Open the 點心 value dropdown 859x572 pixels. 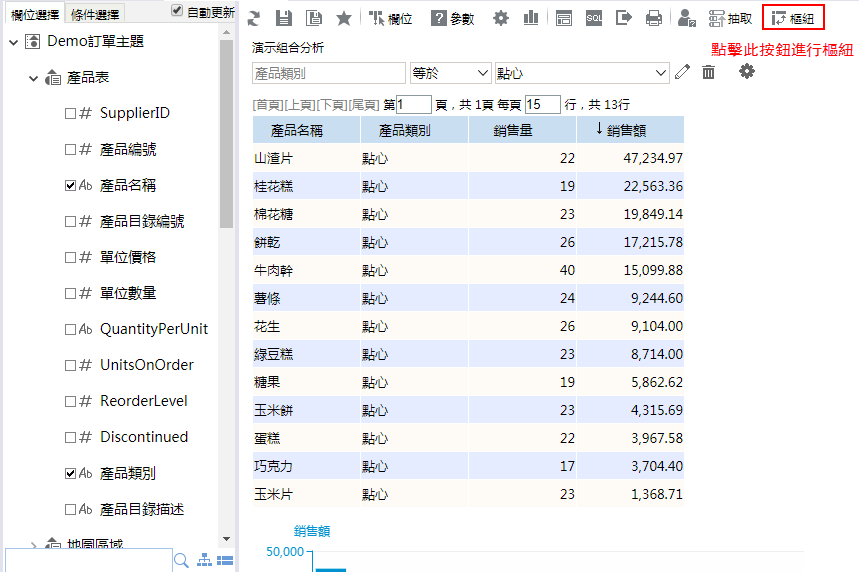581,73
